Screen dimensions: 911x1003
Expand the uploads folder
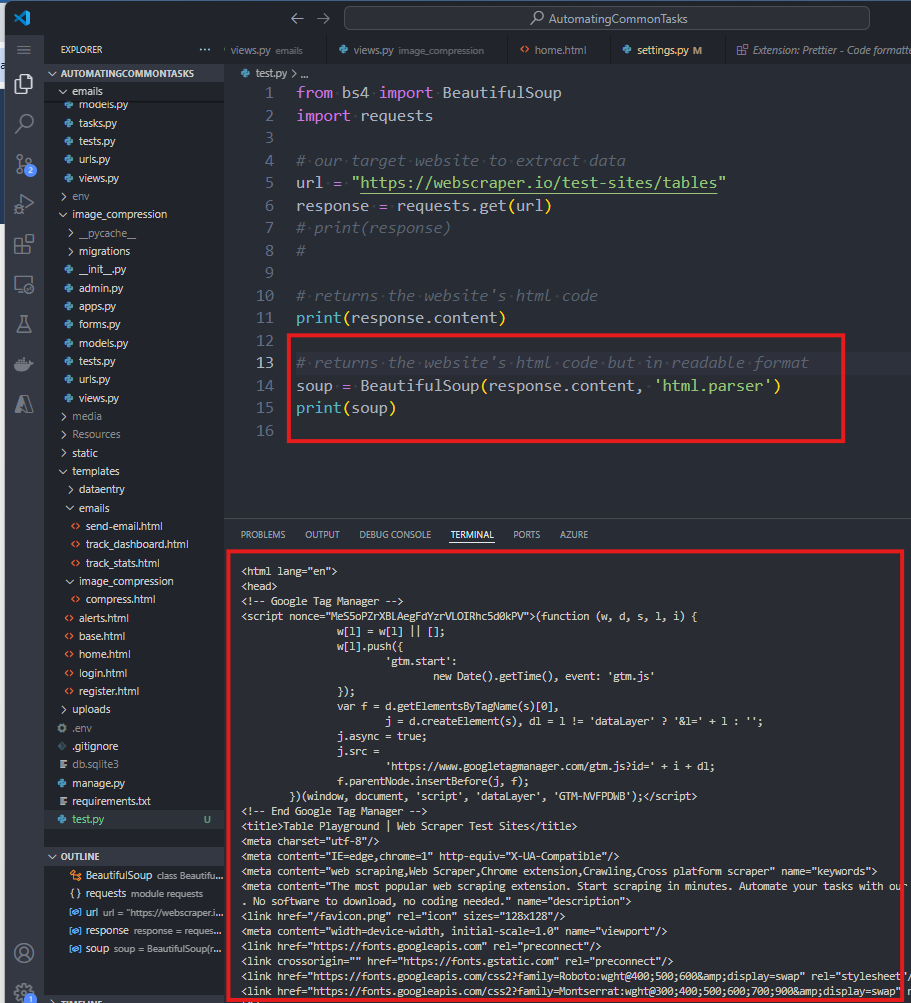[x=134, y=709]
